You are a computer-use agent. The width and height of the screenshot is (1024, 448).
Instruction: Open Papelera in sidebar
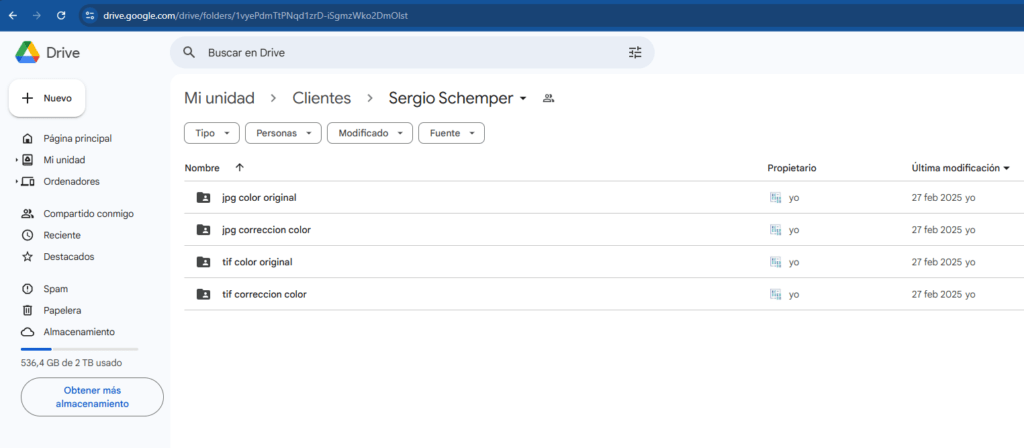coord(62,310)
